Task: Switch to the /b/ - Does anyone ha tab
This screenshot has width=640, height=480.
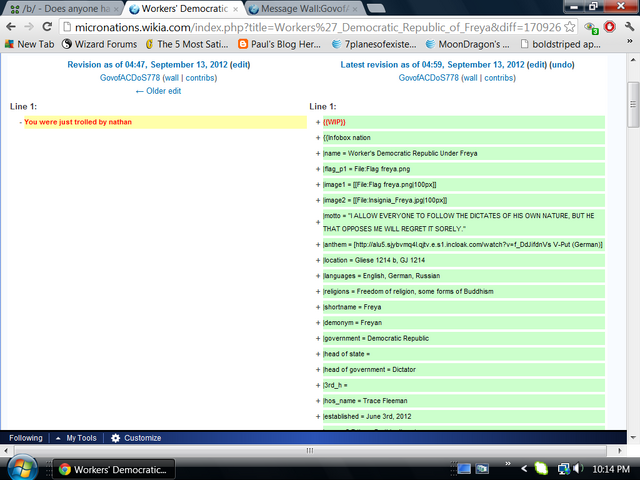Action: click(x=60, y=9)
